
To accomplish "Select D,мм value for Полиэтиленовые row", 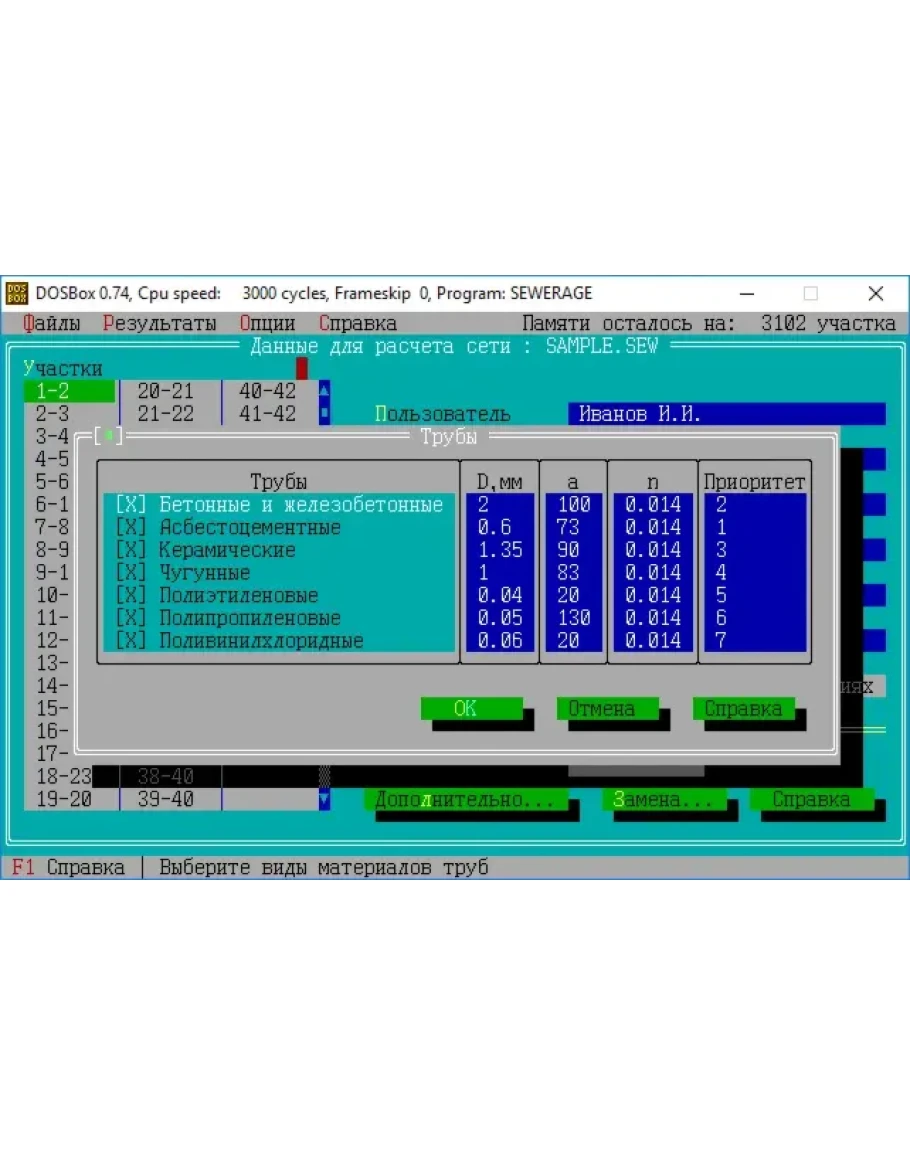I will pyautogui.click(x=500, y=596).
